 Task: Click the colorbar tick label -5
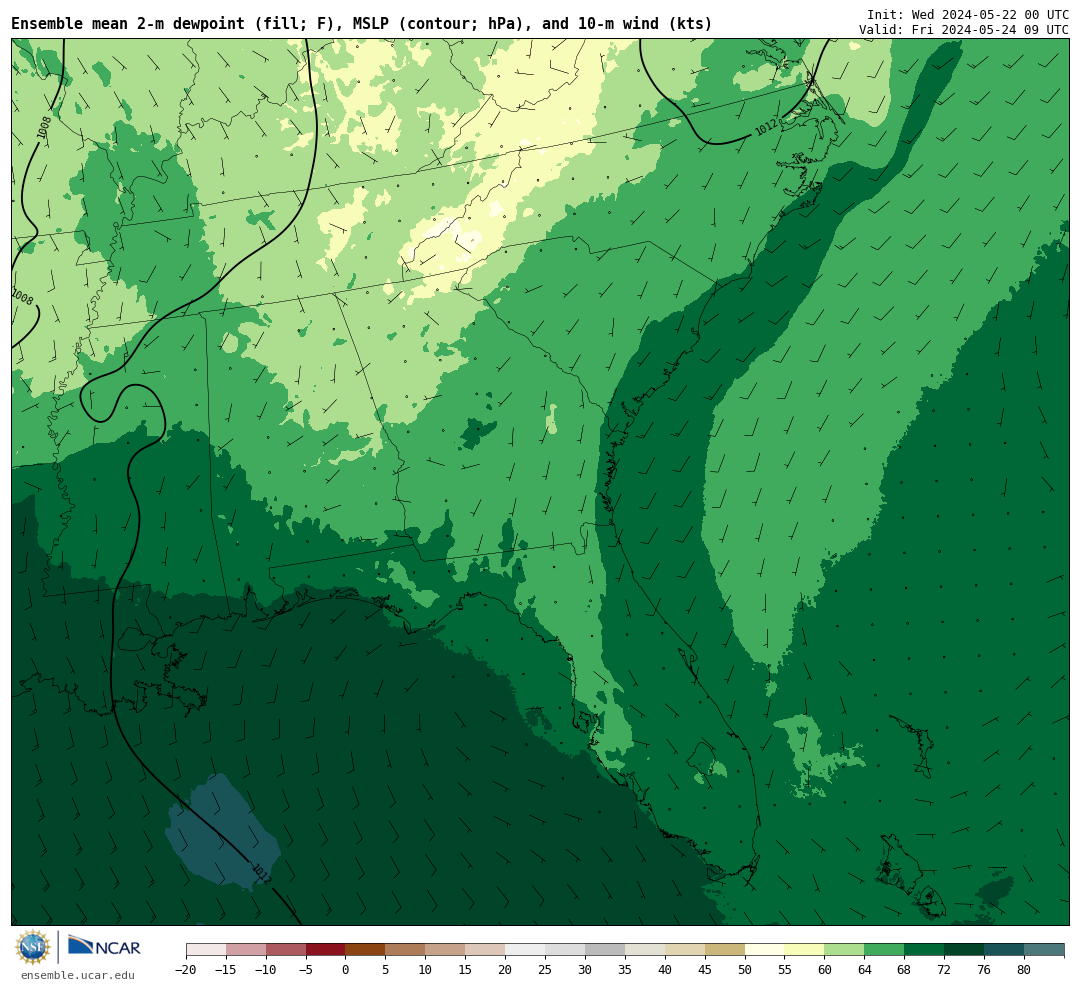306,970
